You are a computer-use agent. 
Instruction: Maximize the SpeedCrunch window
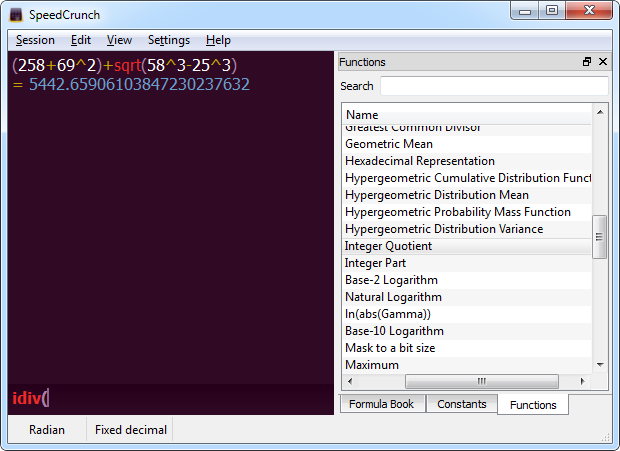coord(552,11)
